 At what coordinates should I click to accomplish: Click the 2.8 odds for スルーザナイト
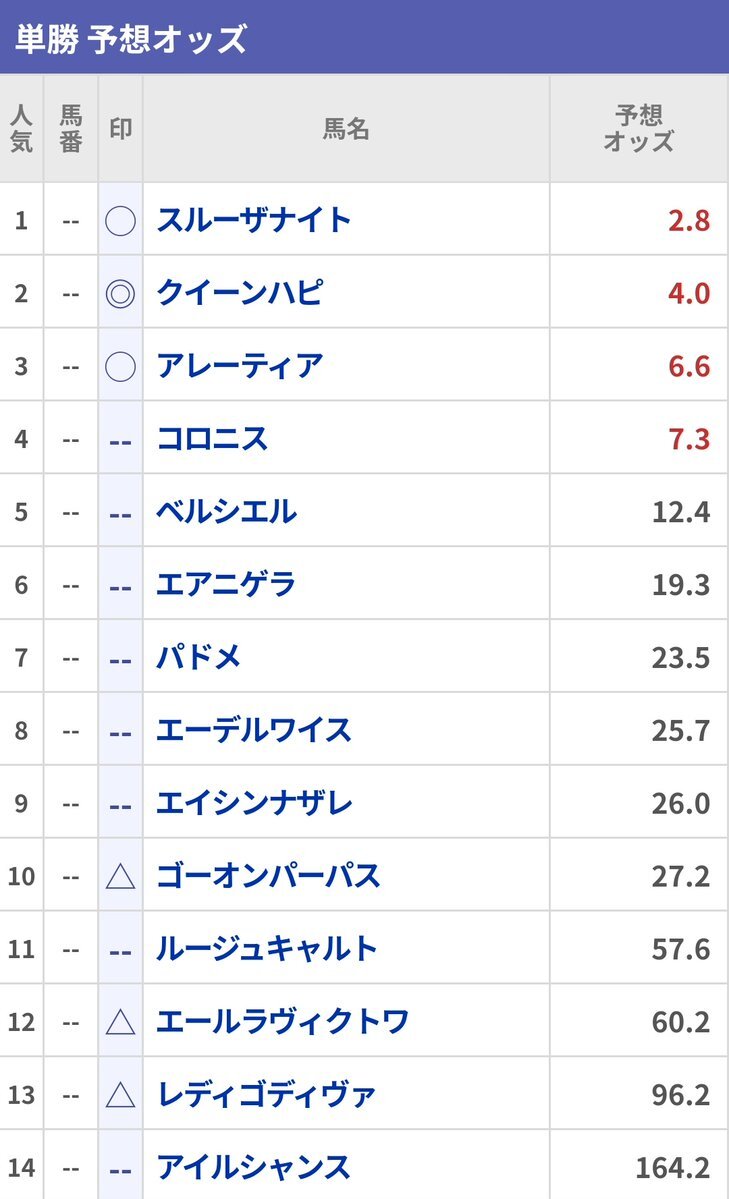tap(688, 221)
